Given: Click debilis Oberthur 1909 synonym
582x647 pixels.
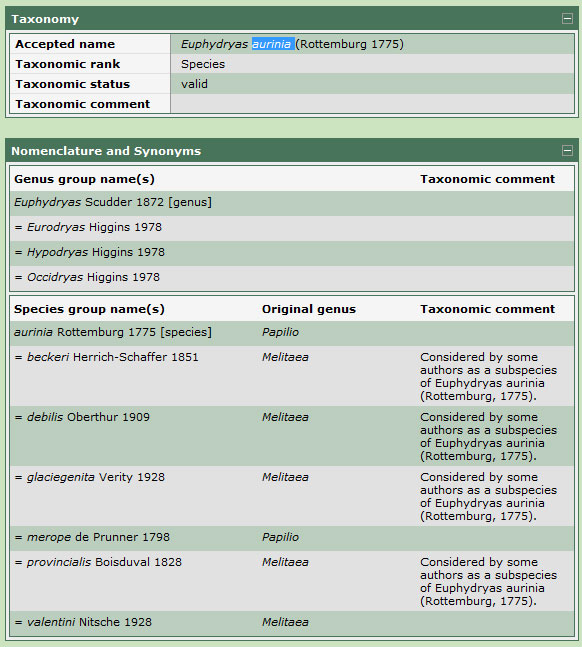Looking at the screenshot, I should coord(82,417).
